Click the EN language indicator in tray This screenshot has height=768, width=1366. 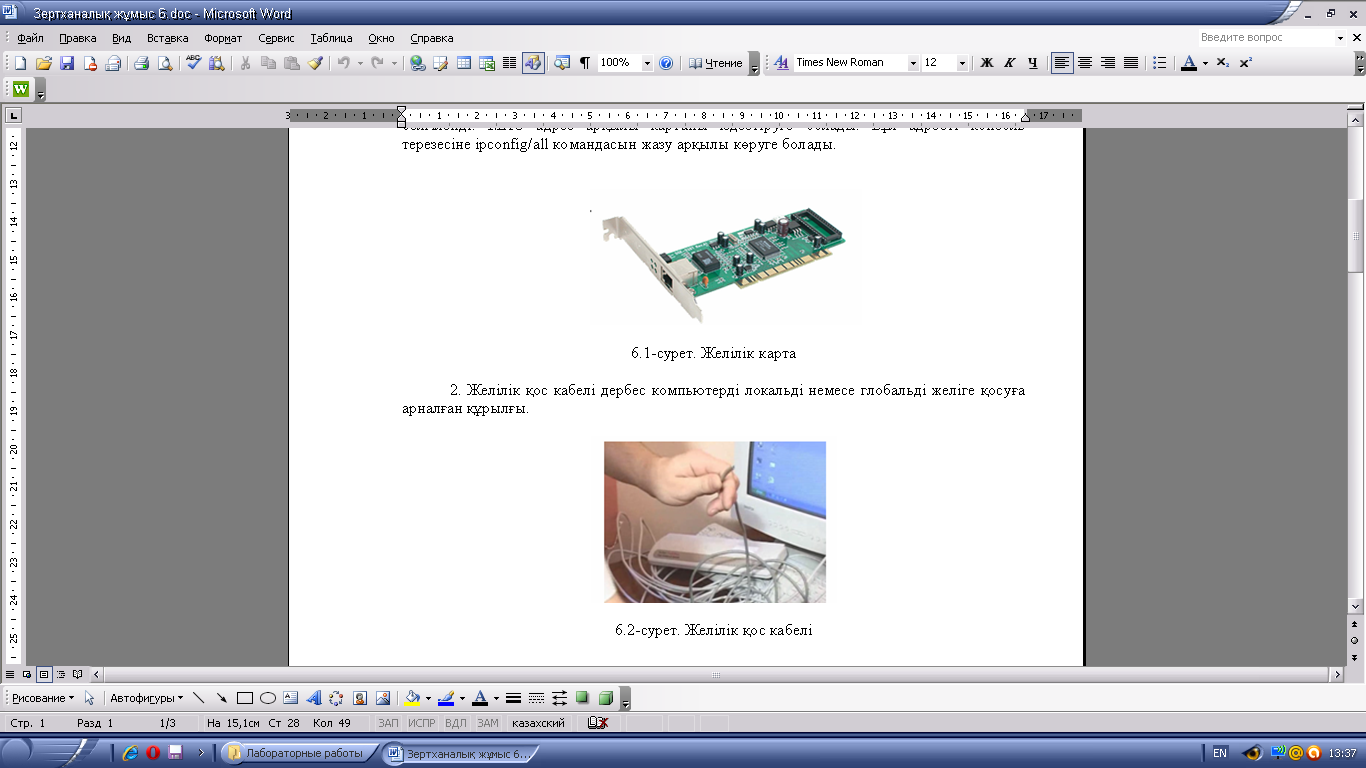pyautogui.click(x=1220, y=753)
